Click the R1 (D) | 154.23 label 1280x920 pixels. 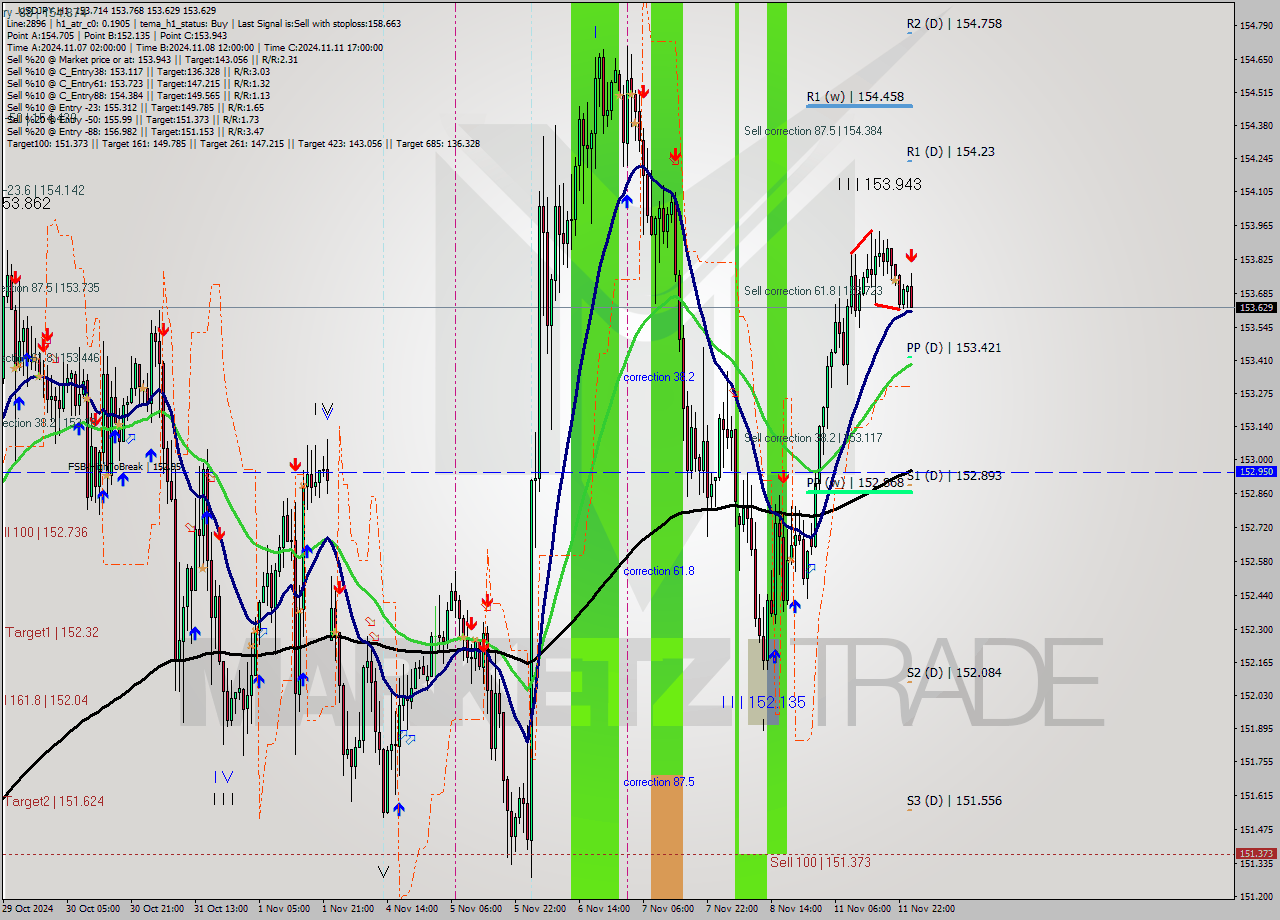pos(950,152)
